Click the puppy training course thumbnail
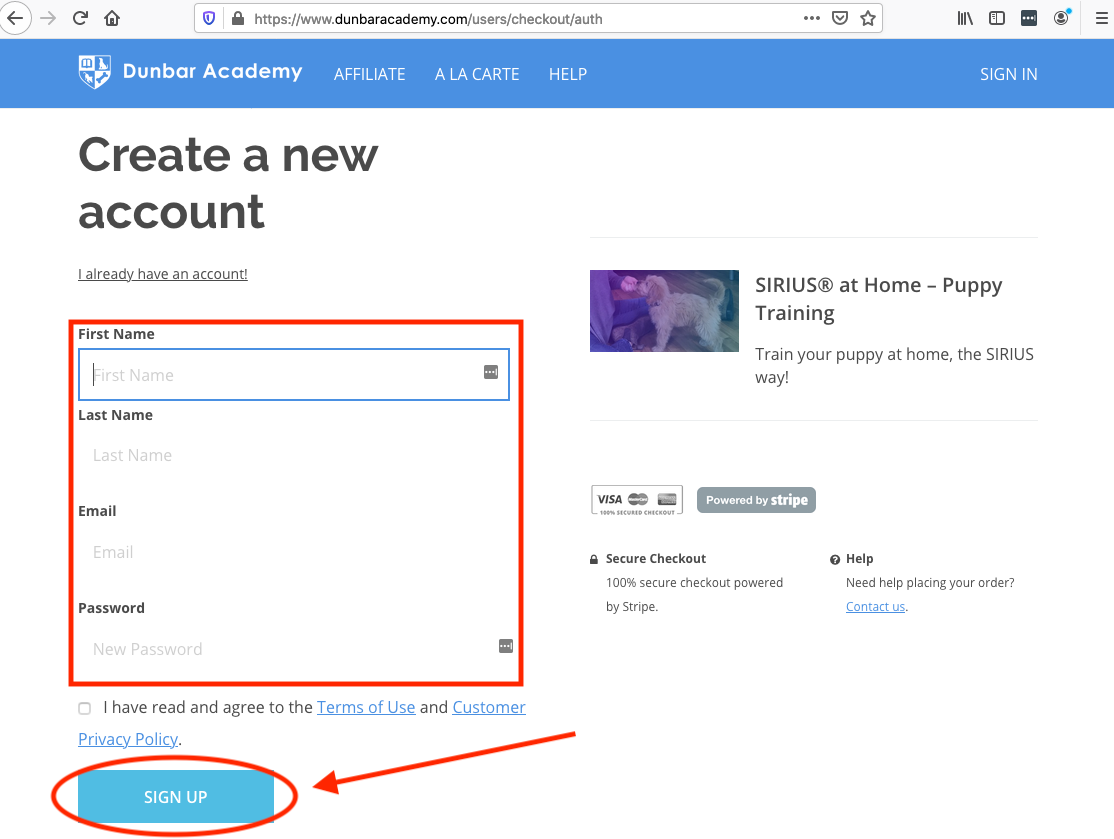This screenshot has width=1114, height=839. [x=664, y=311]
